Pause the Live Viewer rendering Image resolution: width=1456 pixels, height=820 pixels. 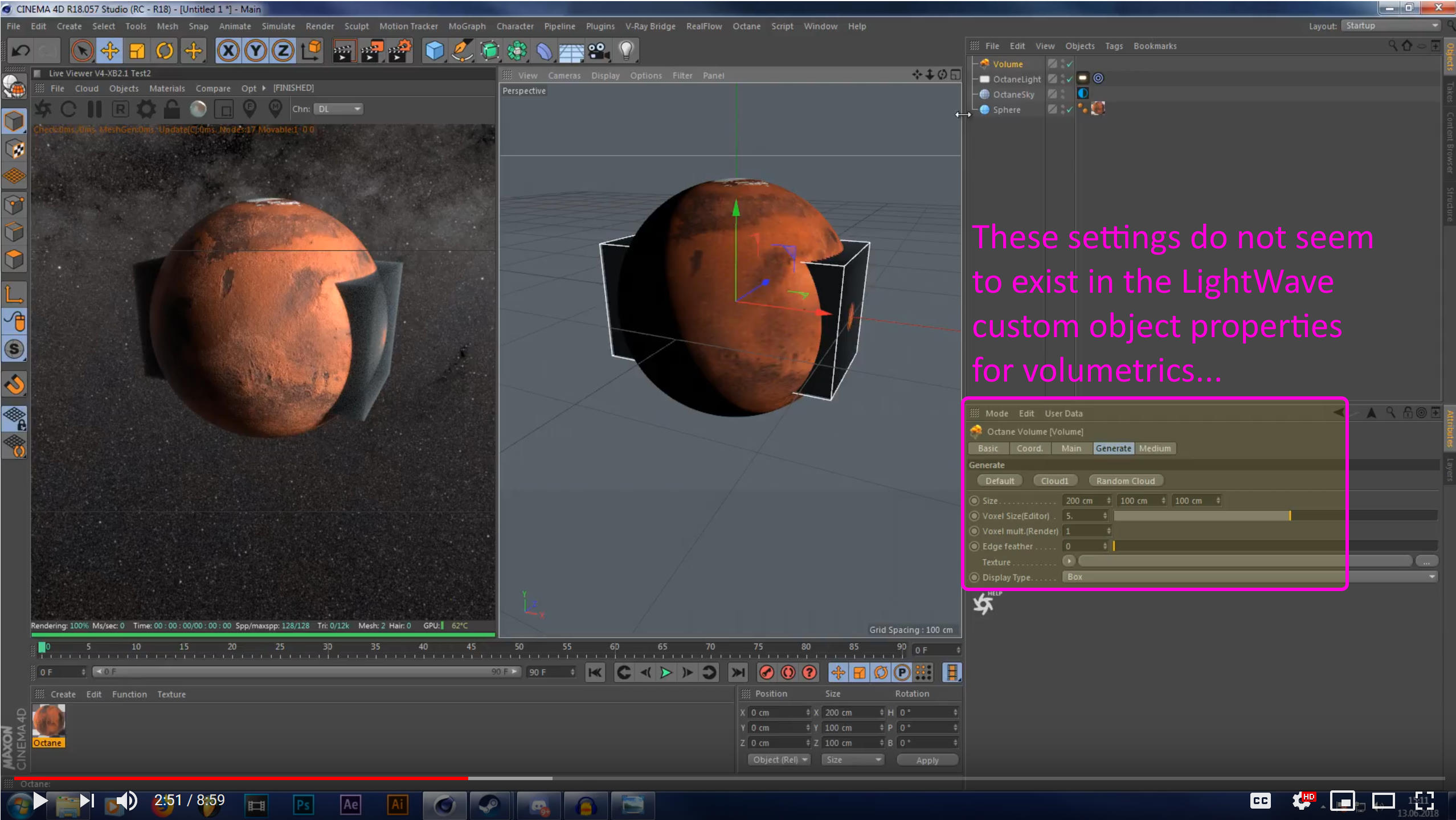click(95, 109)
